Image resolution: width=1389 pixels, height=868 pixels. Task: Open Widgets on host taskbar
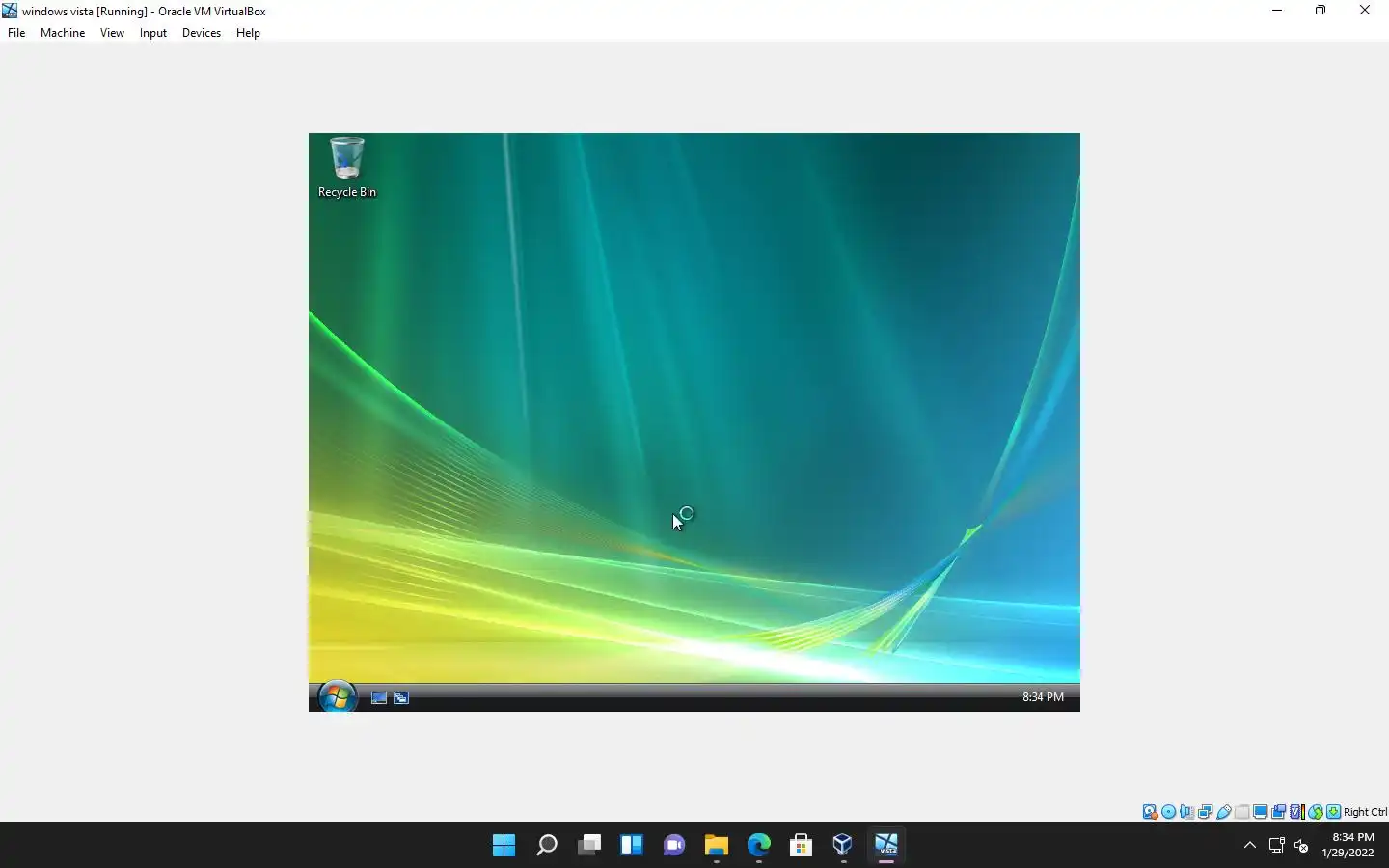coord(632,846)
